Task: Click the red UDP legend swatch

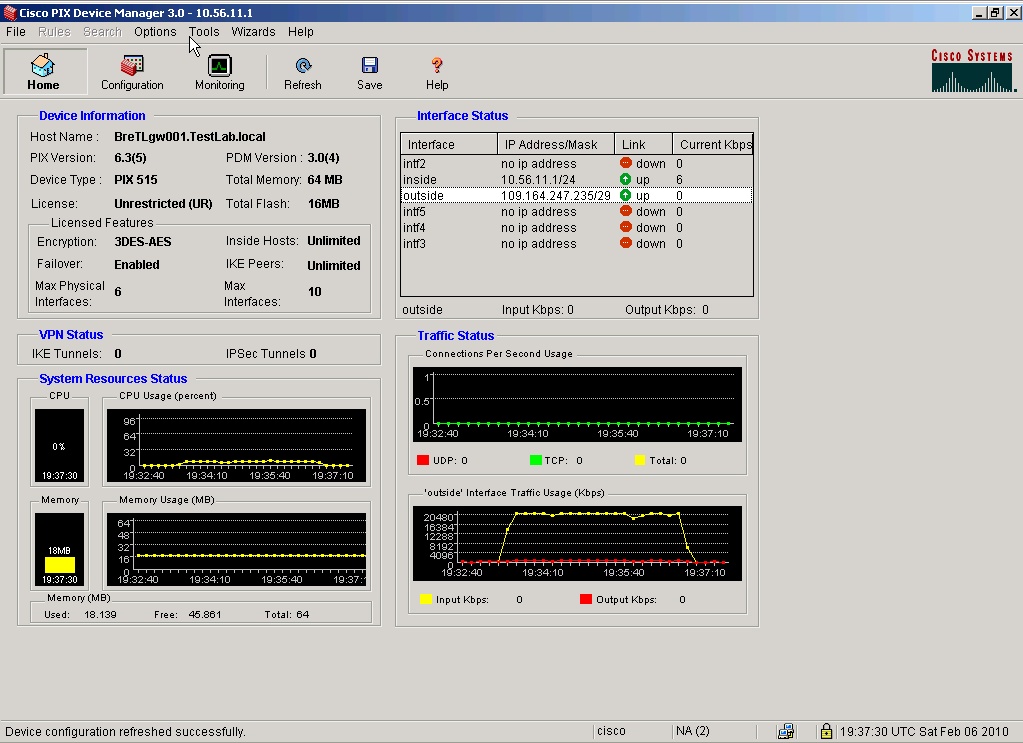Action: (x=423, y=461)
